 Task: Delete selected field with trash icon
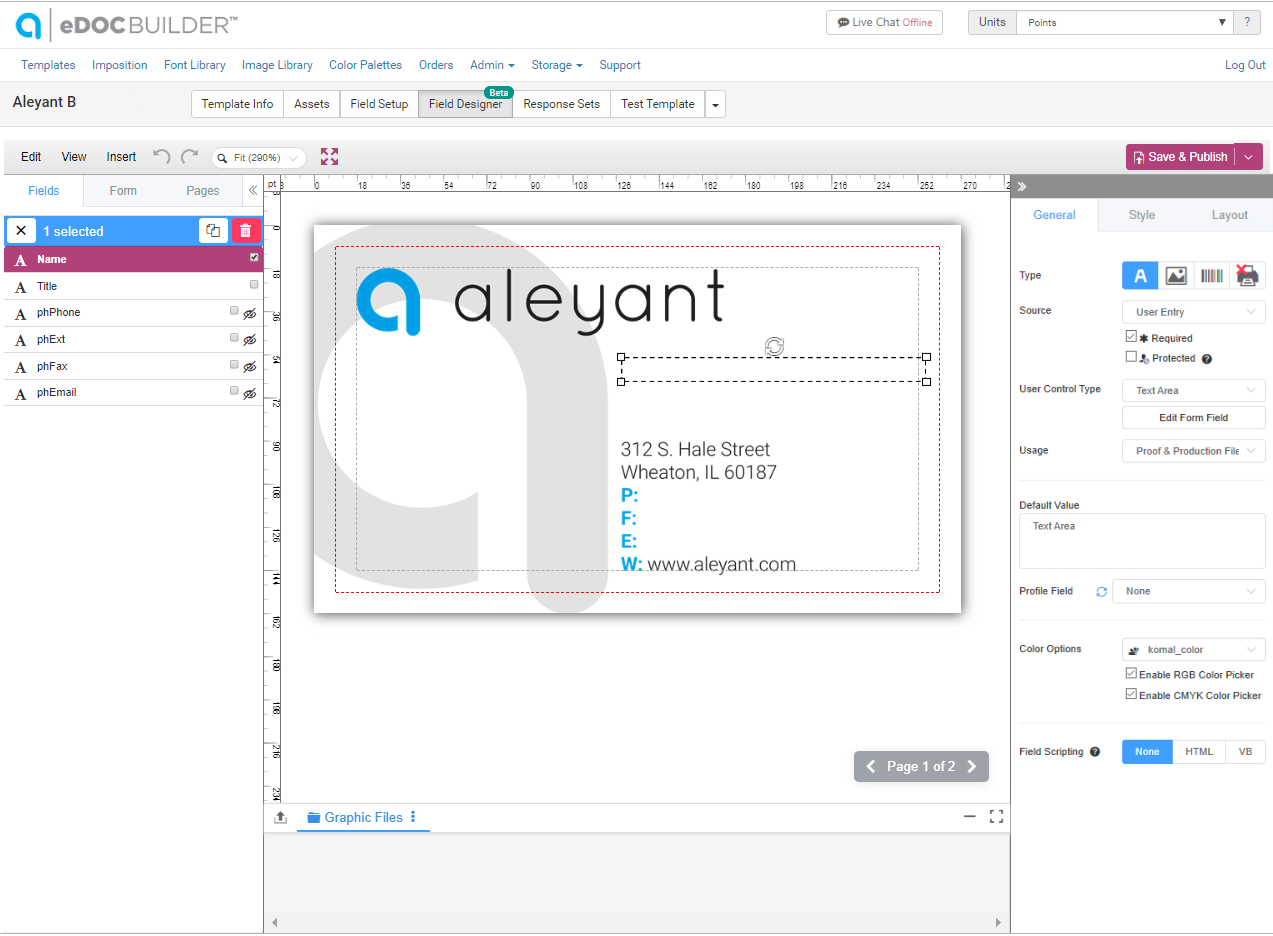pos(246,231)
